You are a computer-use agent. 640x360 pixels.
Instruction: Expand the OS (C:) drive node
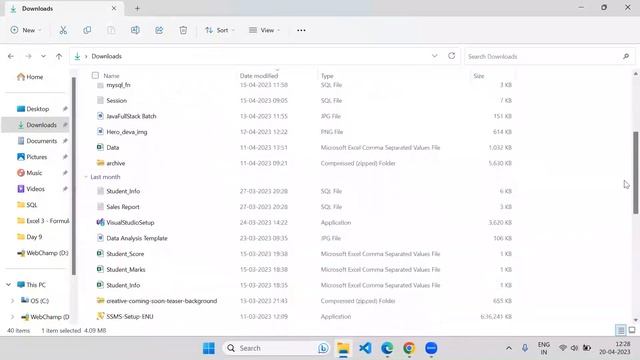click(x=12, y=301)
